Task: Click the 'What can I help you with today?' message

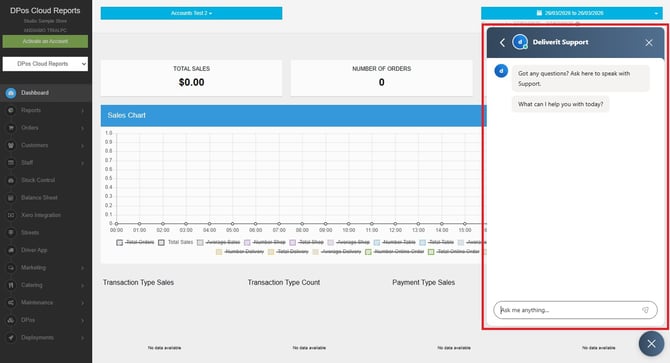Action: (x=561, y=104)
